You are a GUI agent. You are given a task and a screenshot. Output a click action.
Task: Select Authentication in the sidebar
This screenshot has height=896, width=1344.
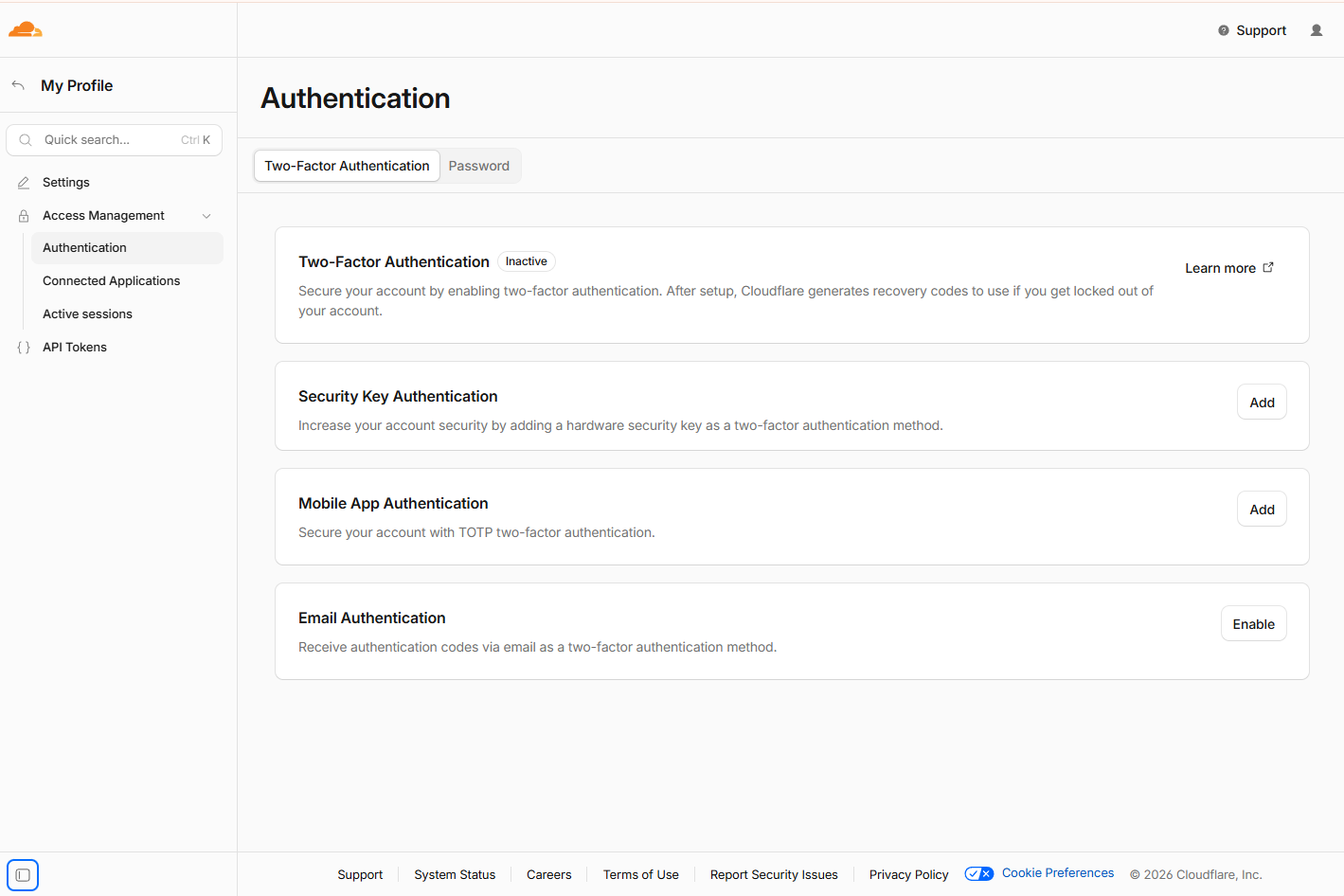click(x=127, y=248)
